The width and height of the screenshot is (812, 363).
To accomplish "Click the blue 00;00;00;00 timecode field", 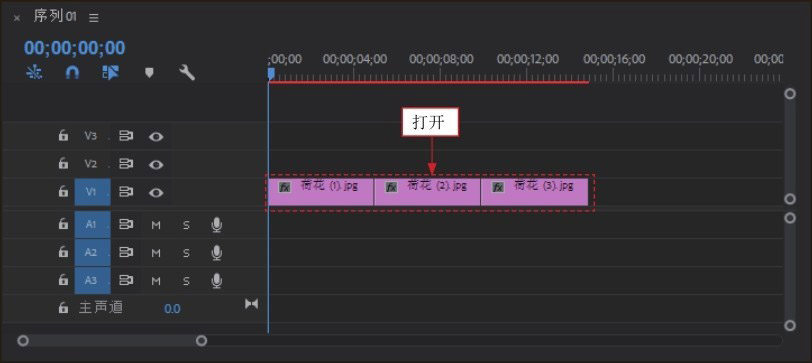I will pos(75,48).
